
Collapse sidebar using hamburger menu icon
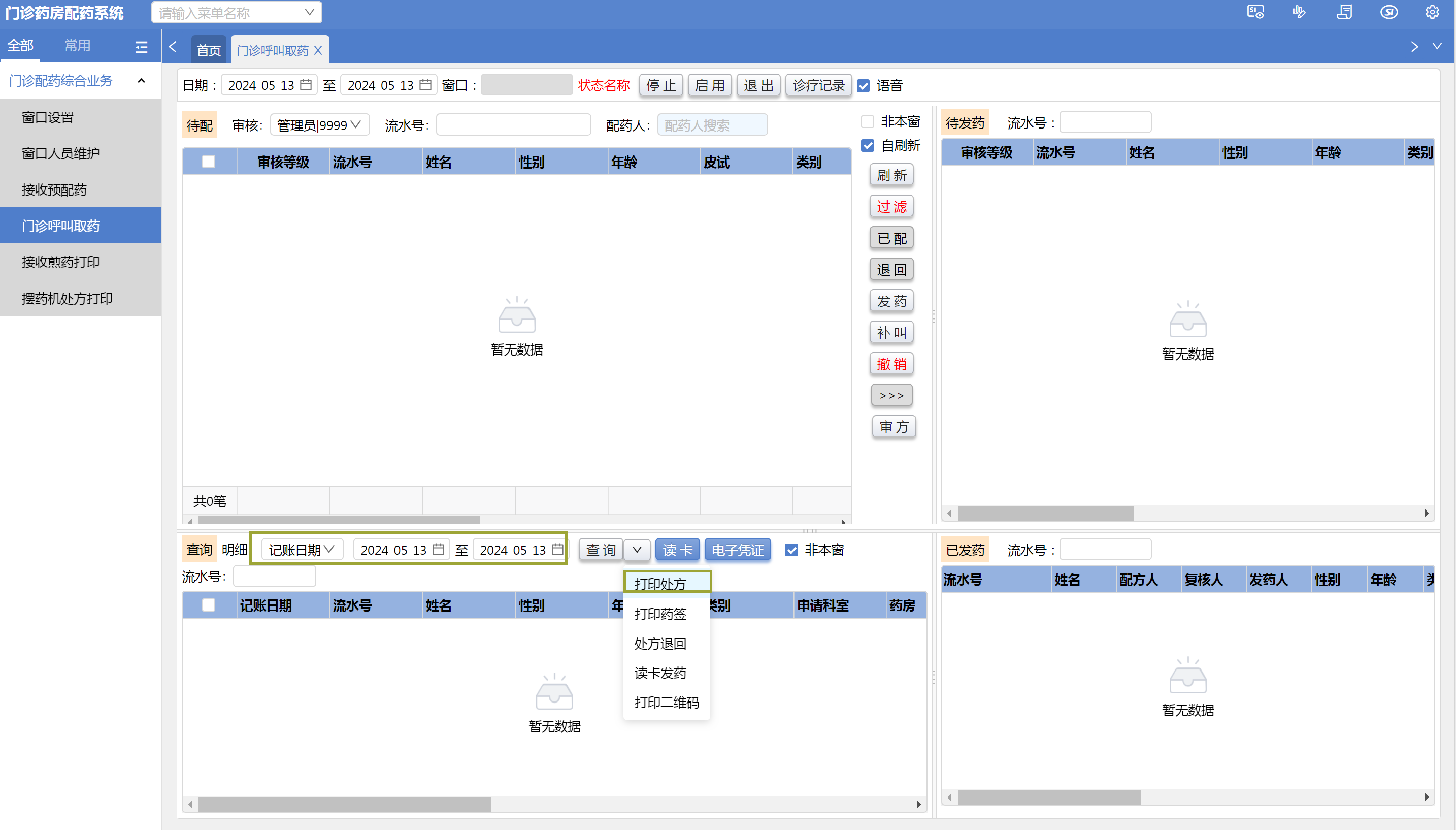click(141, 47)
